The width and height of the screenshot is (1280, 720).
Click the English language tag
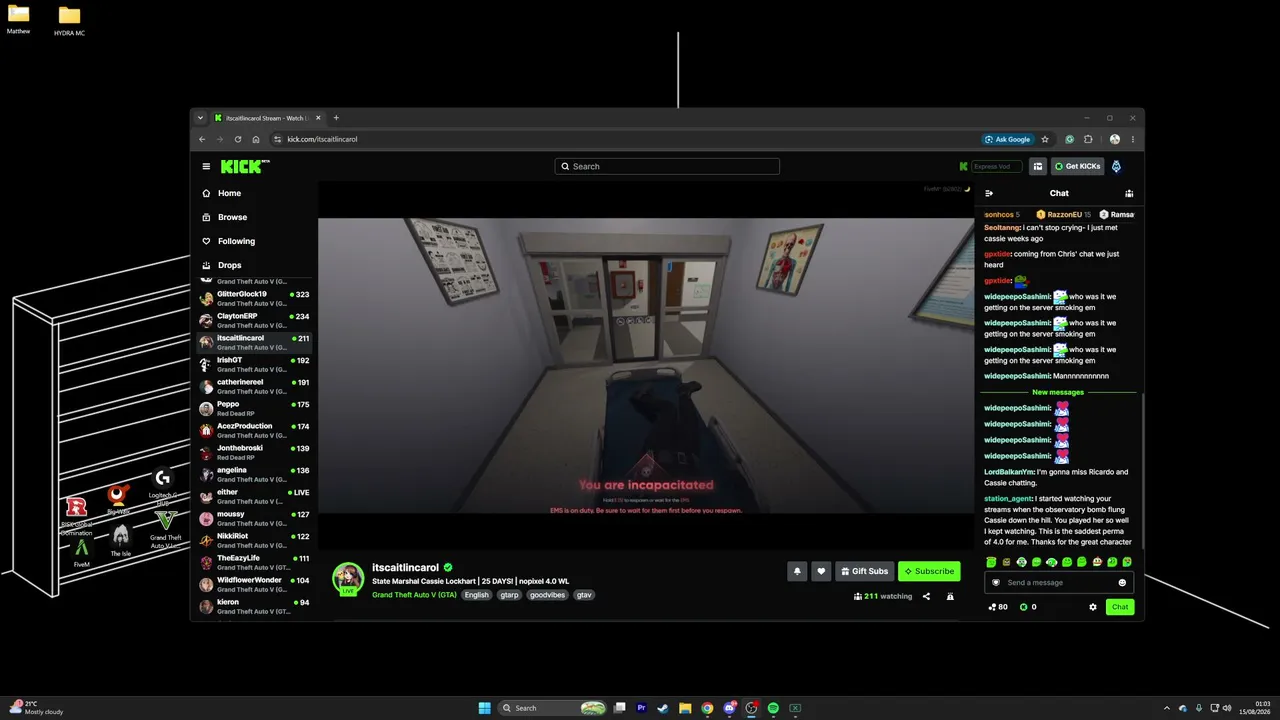coord(477,595)
